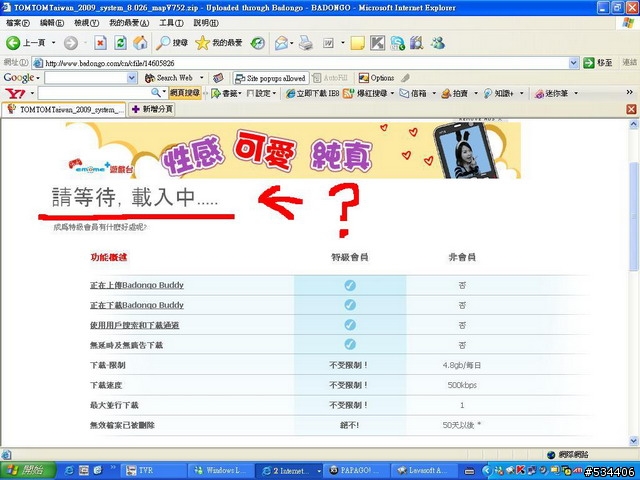Open the 正在下載Badongo Buddy link
Screen dimensions: 640x480
pos(137,305)
